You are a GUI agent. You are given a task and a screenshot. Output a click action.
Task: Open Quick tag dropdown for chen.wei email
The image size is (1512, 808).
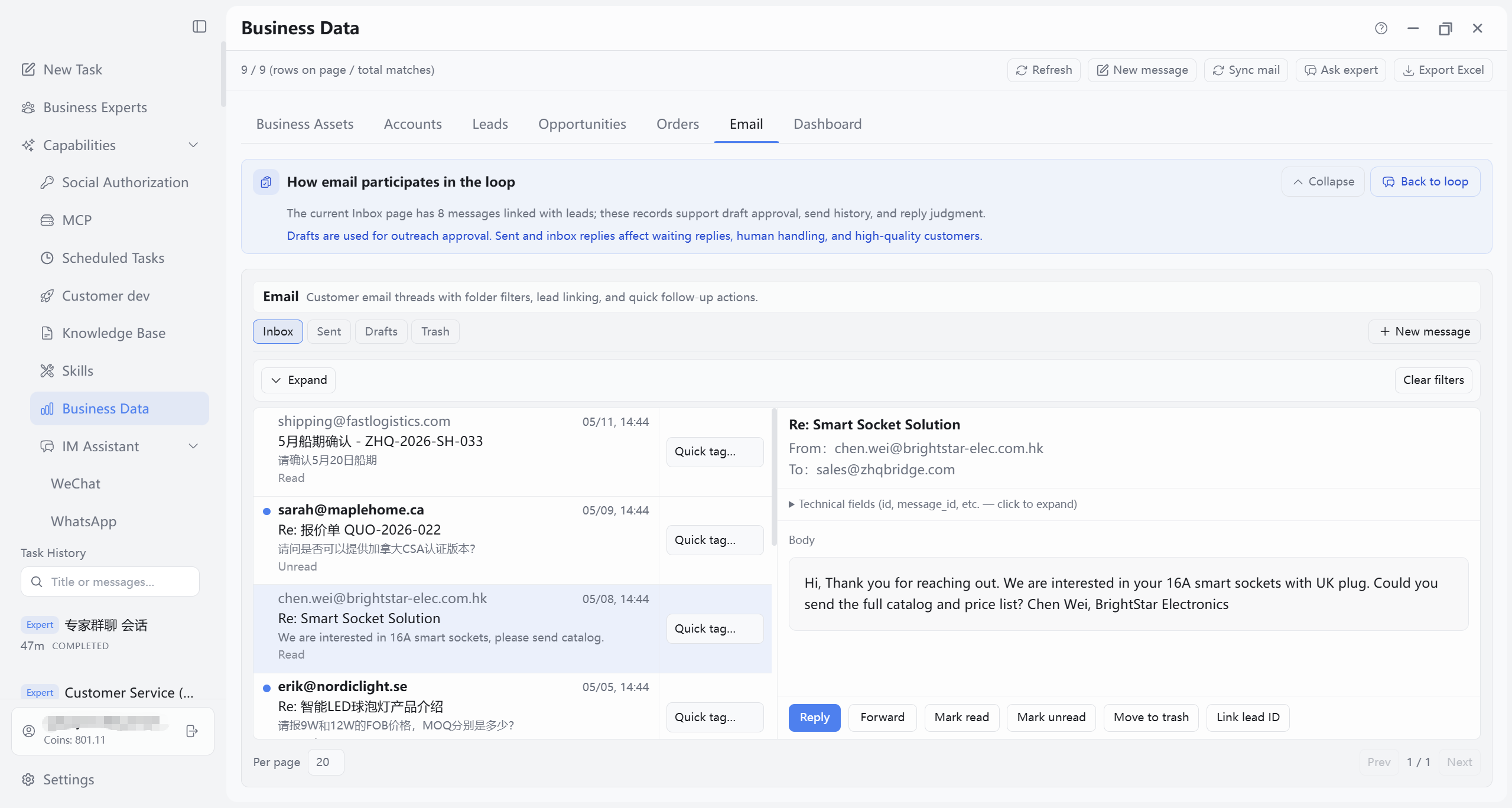tap(715, 629)
